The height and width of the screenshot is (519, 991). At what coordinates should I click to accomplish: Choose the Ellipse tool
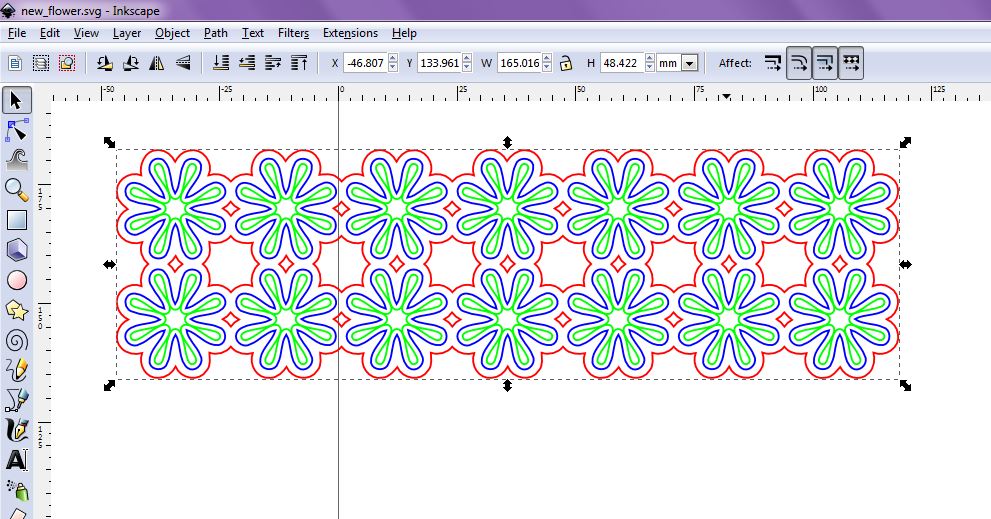click(x=17, y=280)
